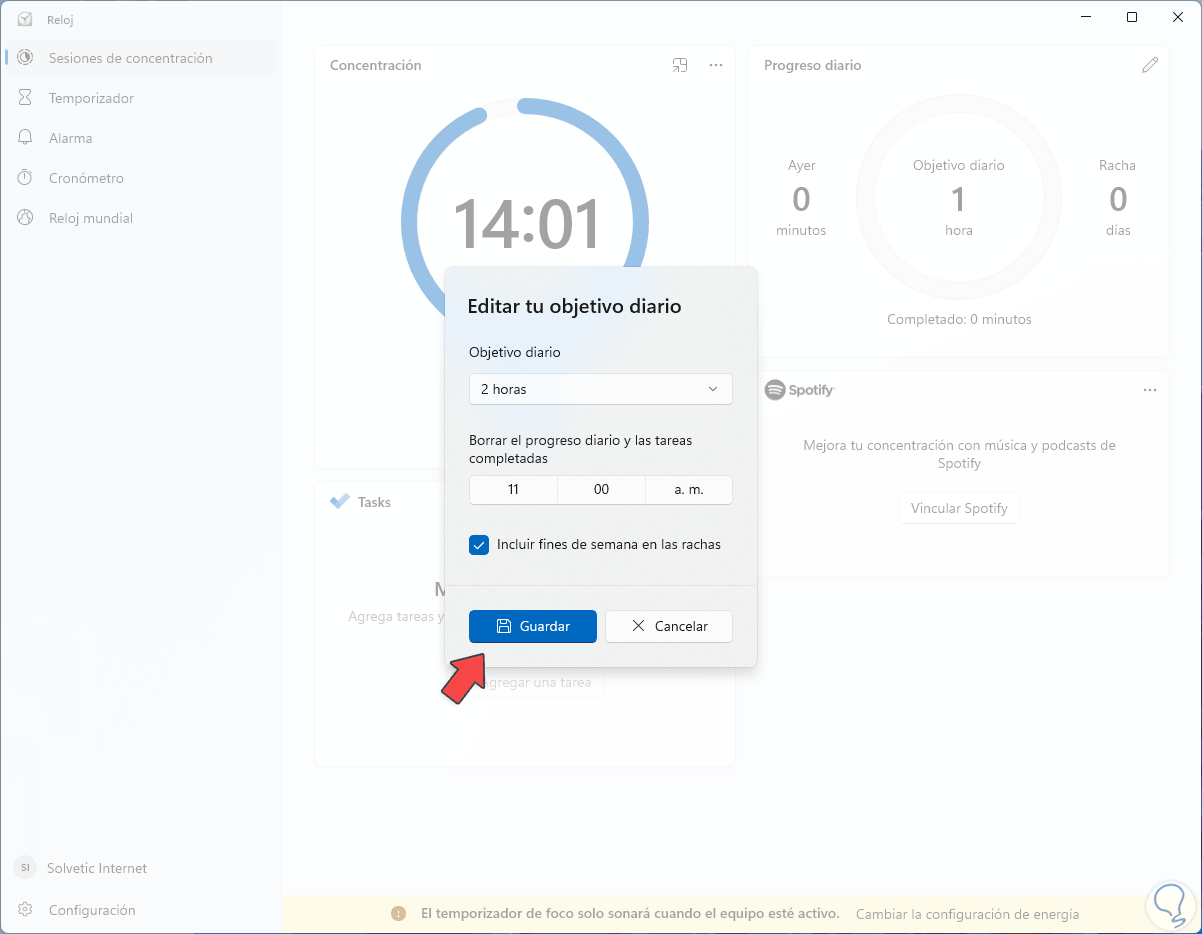Click the globe Reloj mundial icon
The width and height of the screenshot is (1202, 934).
coord(26,218)
